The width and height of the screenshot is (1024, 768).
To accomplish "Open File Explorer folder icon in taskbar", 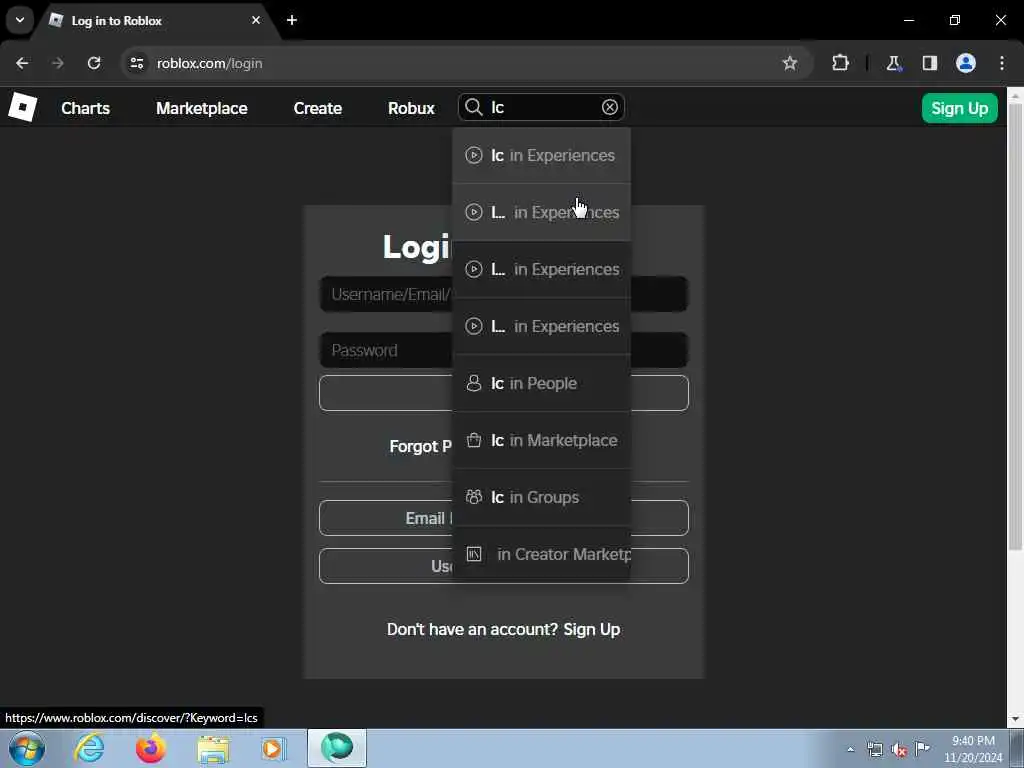I will pyautogui.click(x=213, y=749).
